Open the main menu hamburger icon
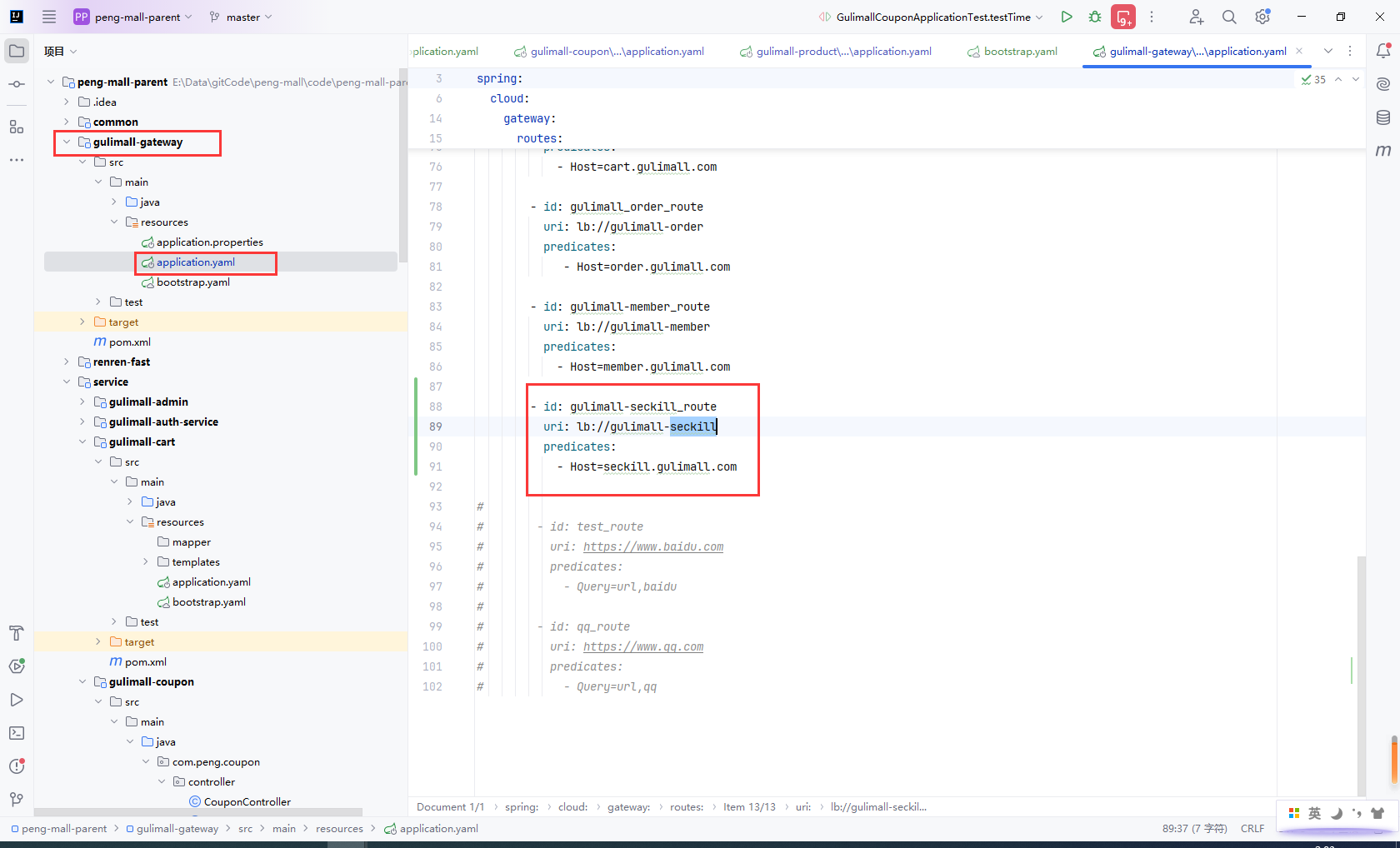The width and height of the screenshot is (1400, 848). coord(49,17)
